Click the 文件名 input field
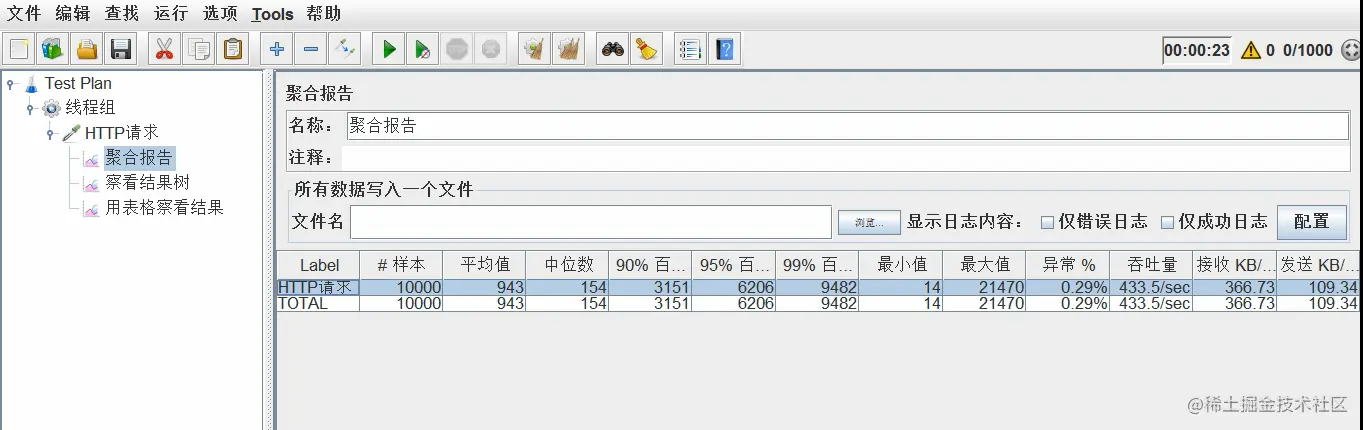1363x430 pixels. pyautogui.click(x=590, y=222)
